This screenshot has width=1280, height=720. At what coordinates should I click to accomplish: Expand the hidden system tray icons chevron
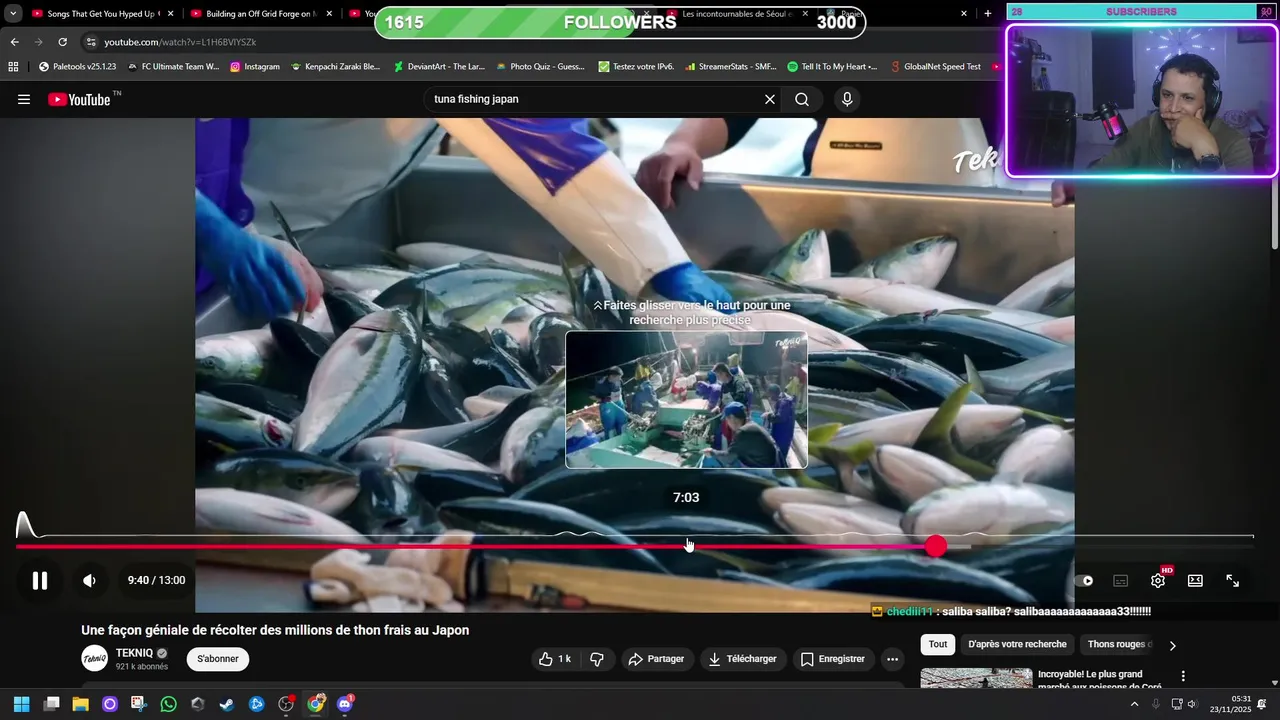[x=1134, y=704]
